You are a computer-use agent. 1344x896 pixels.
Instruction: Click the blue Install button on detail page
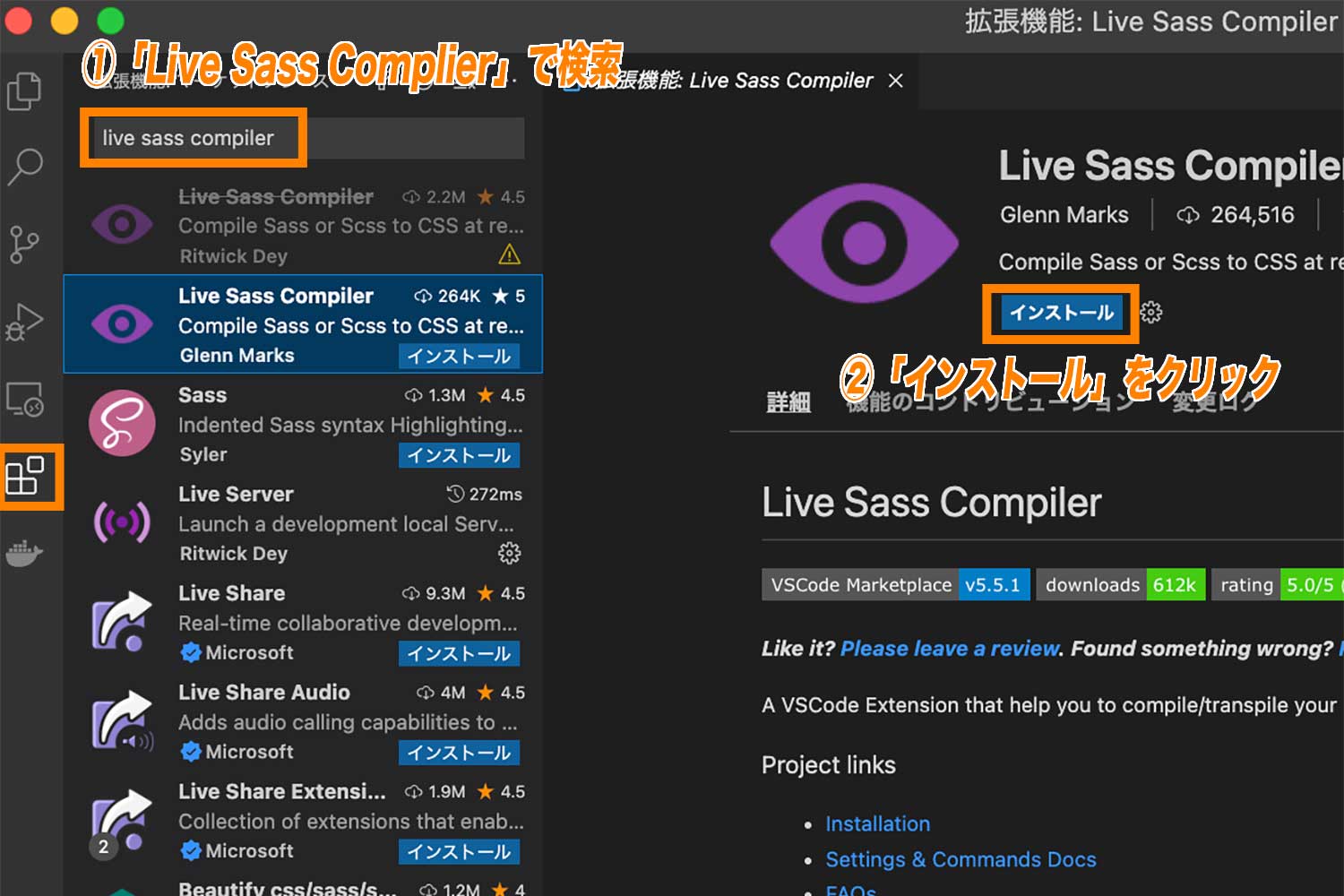tap(1062, 313)
